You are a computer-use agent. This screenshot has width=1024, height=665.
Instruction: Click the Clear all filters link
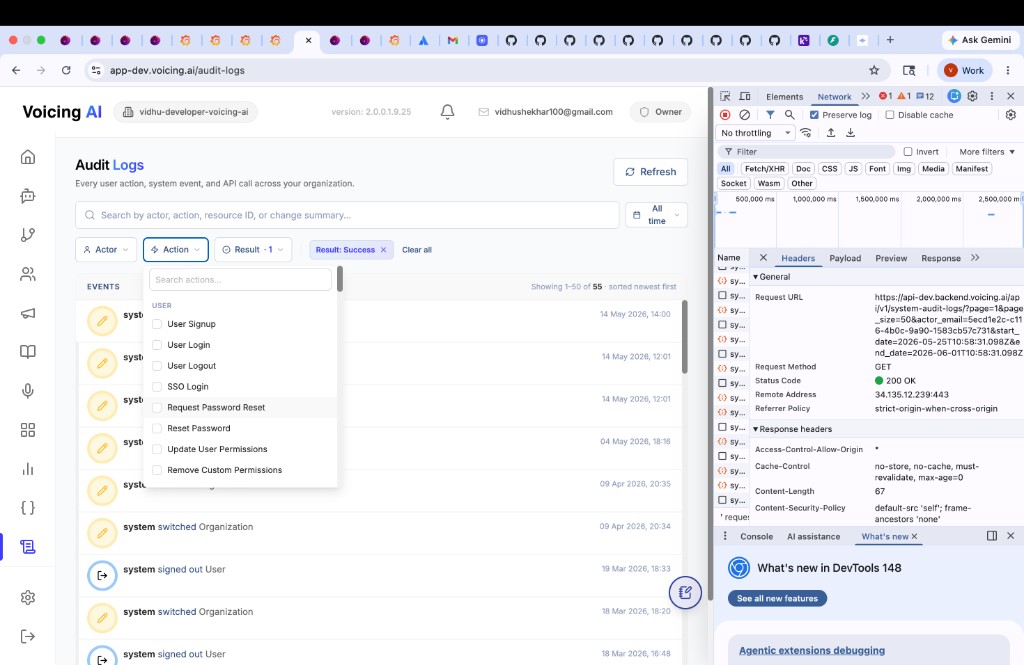[417, 250]
